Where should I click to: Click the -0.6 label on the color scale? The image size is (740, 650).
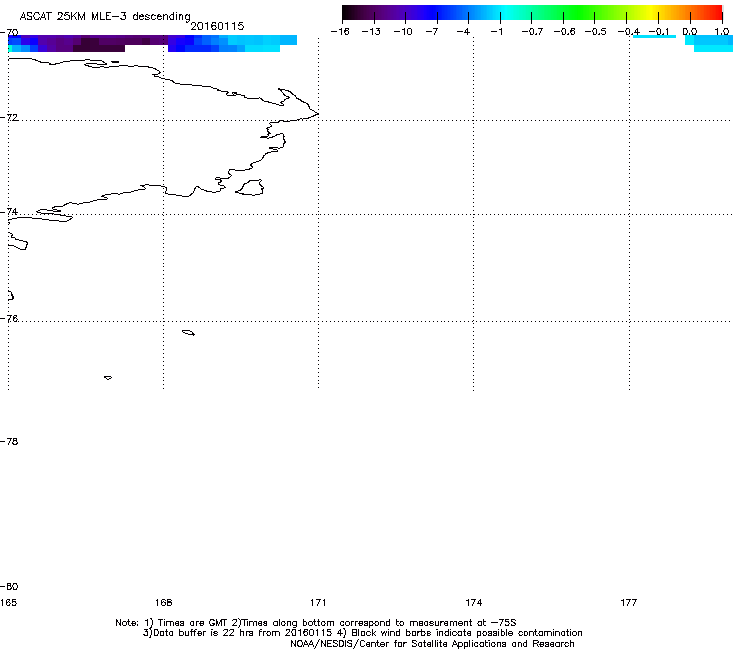(x=564, y=32)
